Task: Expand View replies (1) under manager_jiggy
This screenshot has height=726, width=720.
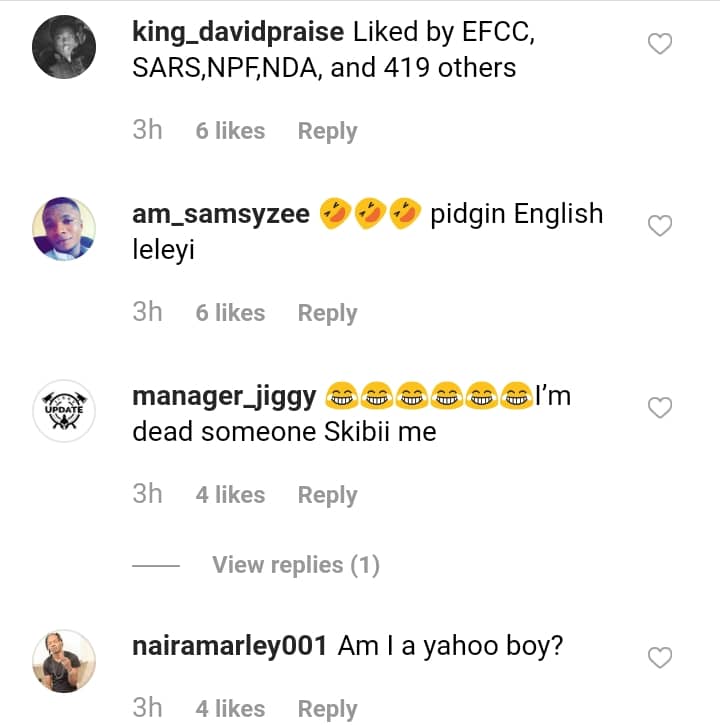Action: pos(295,565)
